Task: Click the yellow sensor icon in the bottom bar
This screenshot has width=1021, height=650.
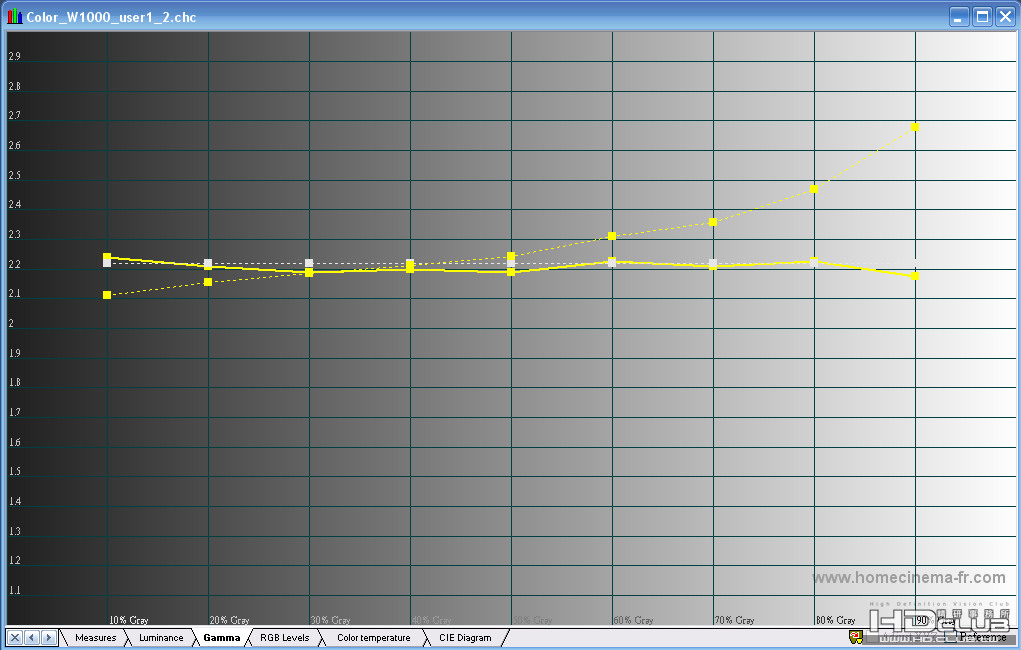Action: [x=856, y=637]
